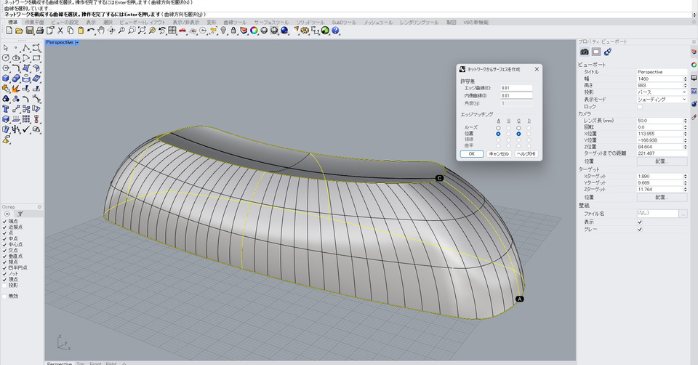Click the Print icon in toolbar

coord(40,31)
